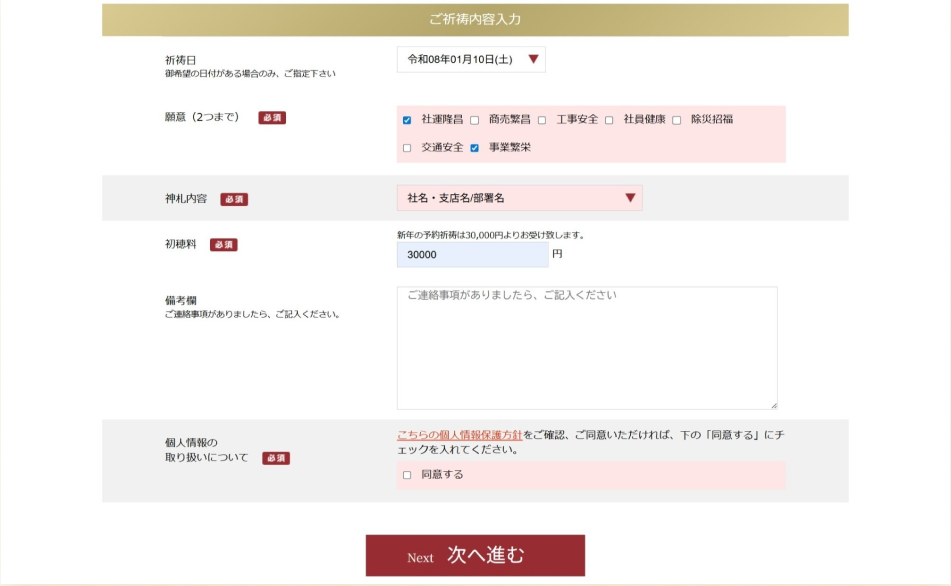Check the 同意する agreement box
The image size is (951, 586).
click(x=407, y=475)
